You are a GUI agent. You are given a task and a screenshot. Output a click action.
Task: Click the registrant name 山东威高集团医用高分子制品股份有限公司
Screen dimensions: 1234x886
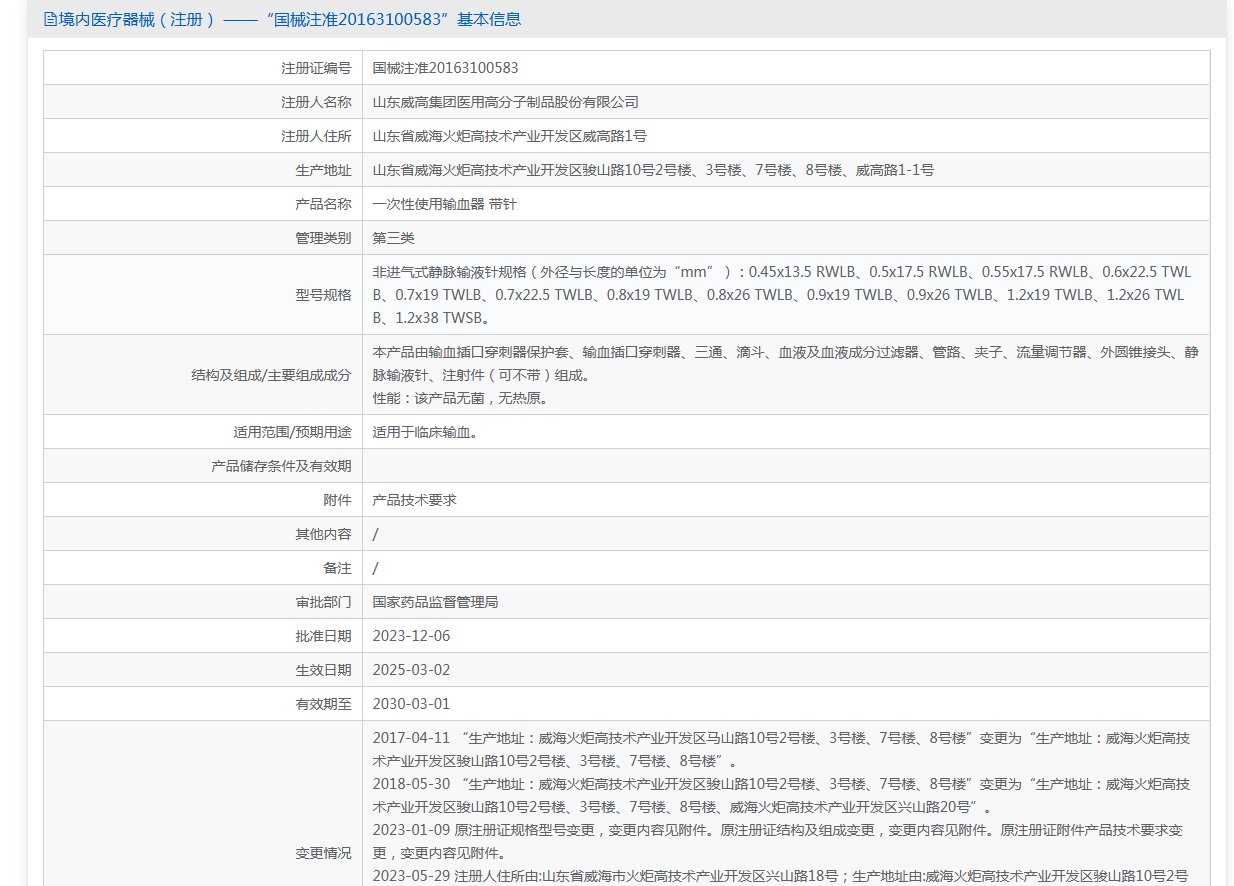(x=505, y=102)
